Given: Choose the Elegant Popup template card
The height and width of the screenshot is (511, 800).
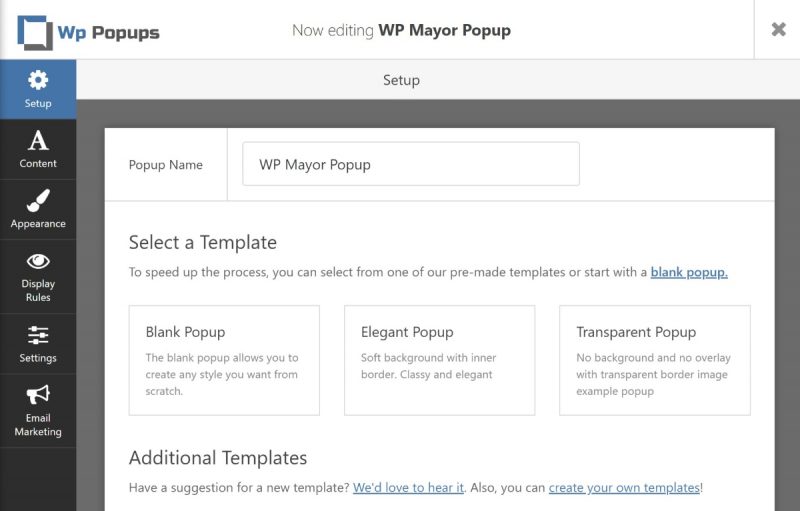Looking at the screenshot, I should pos(439,360).
